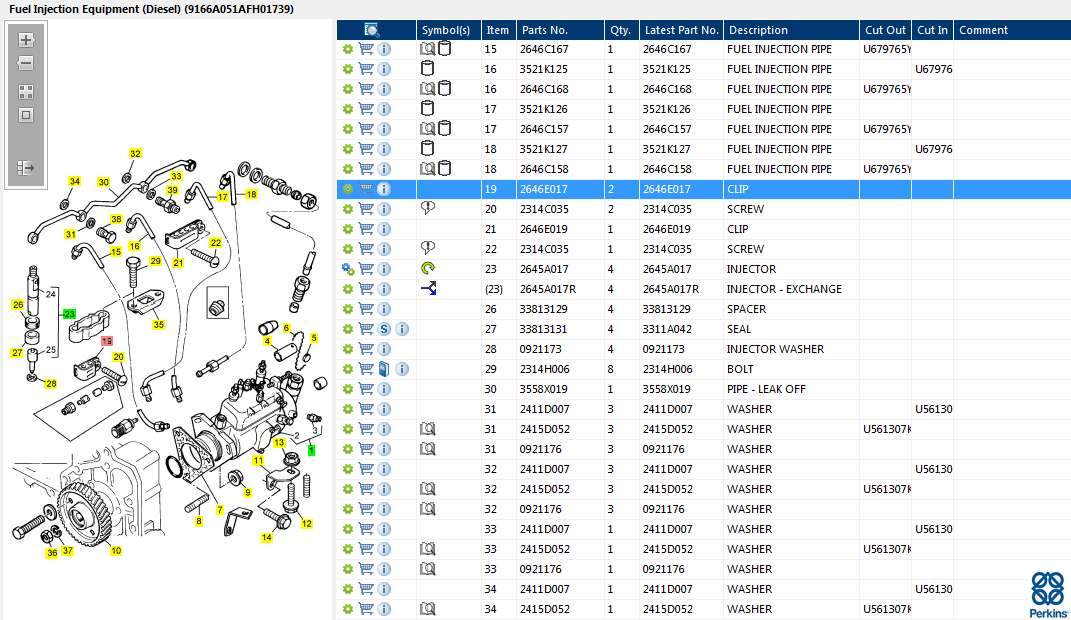Click the Cut In column header
The height and width of the screenshot is (620, 1071).
932,30
